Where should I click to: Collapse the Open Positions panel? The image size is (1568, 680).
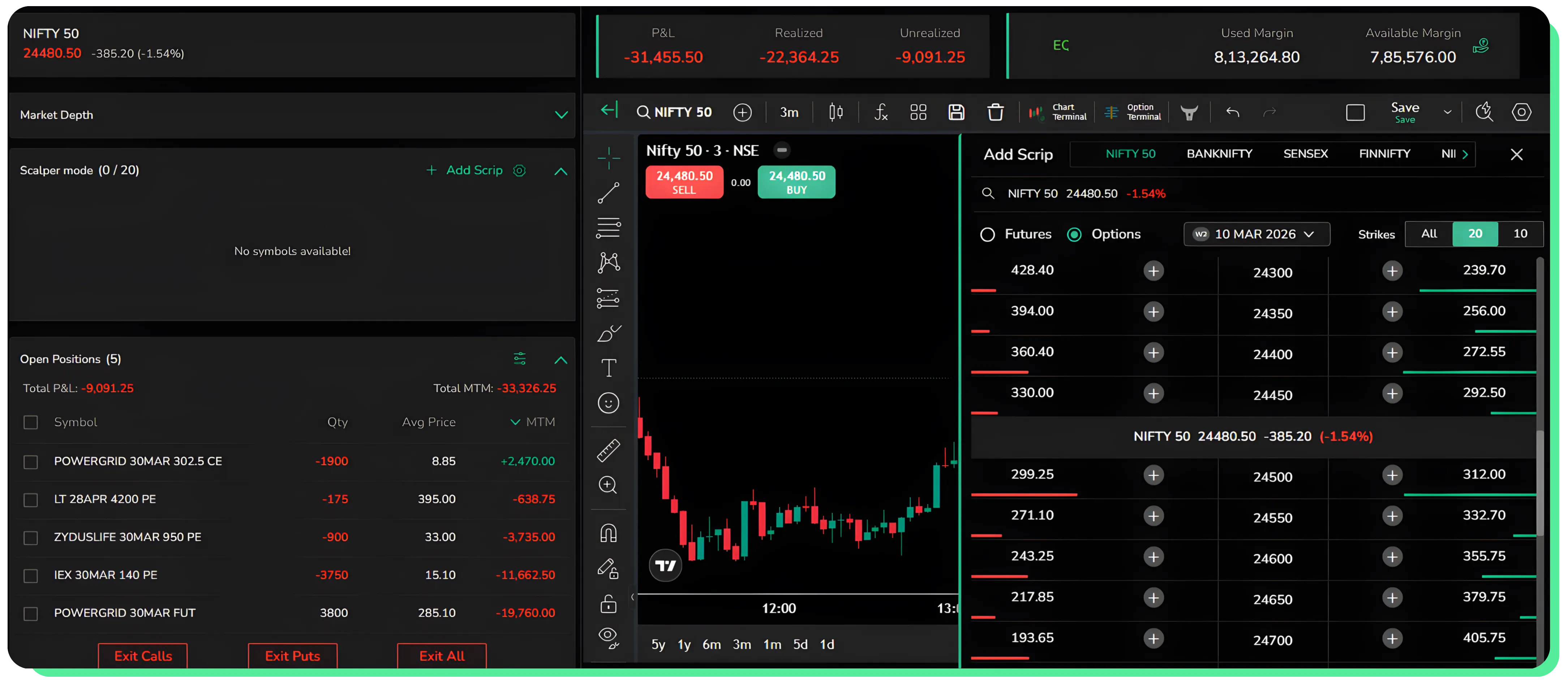click(x=560, y=359)
